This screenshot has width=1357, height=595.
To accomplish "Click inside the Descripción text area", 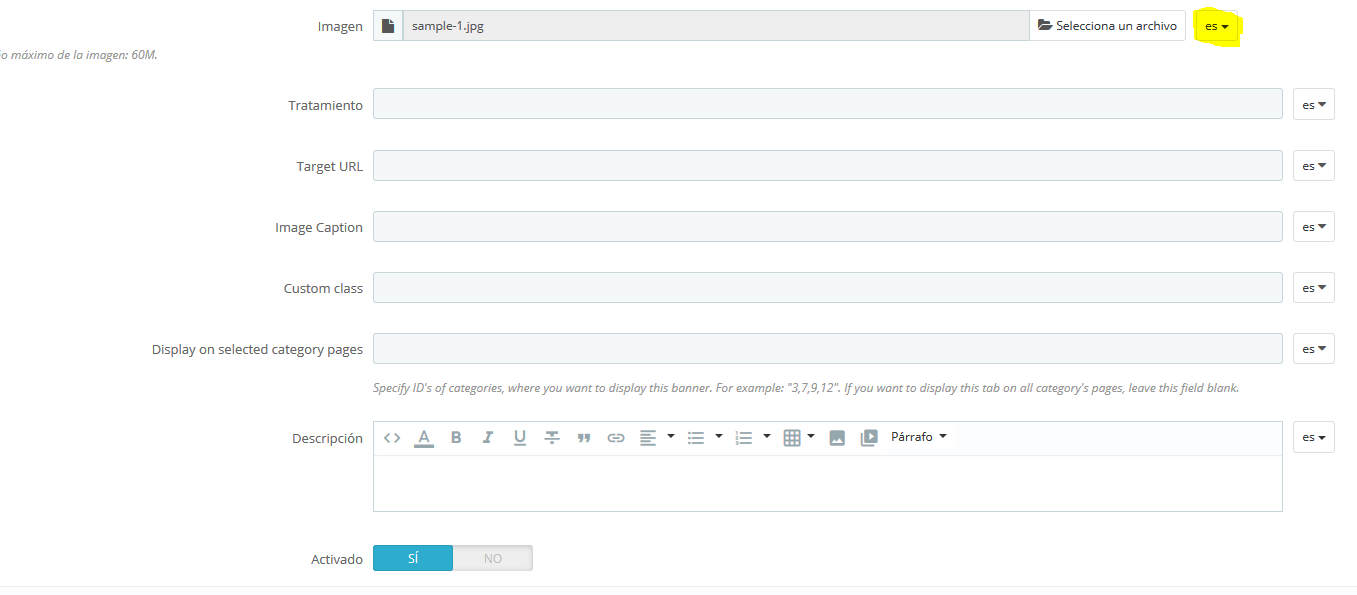I will (828, 483).
